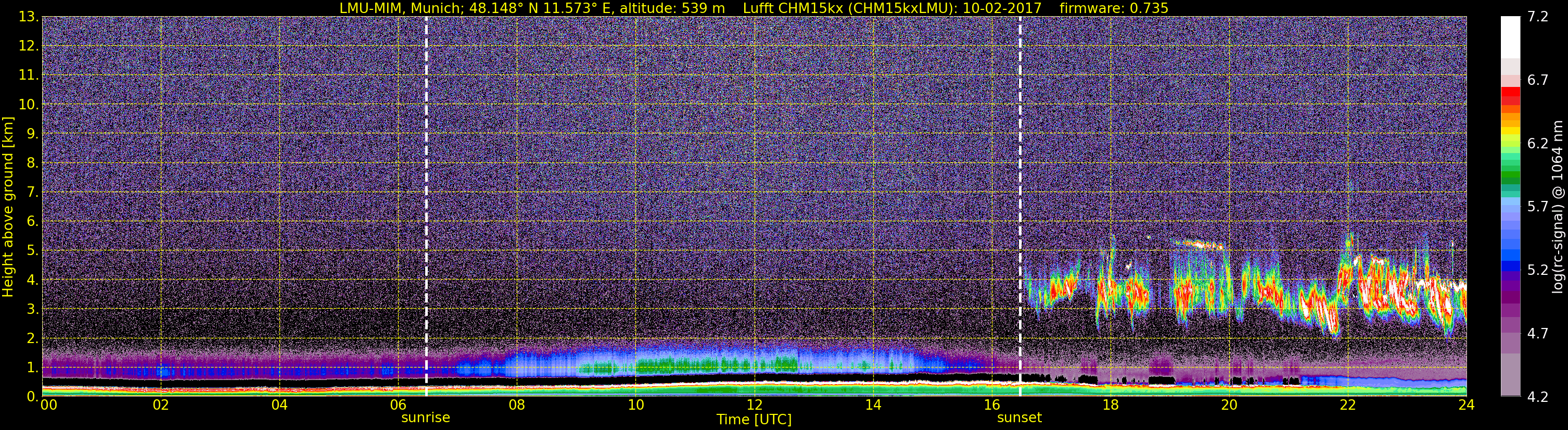This screenshot has width=1568, height=430.
Task: Click the x-axis tick label '16'
Action: [x=991, y=406]
